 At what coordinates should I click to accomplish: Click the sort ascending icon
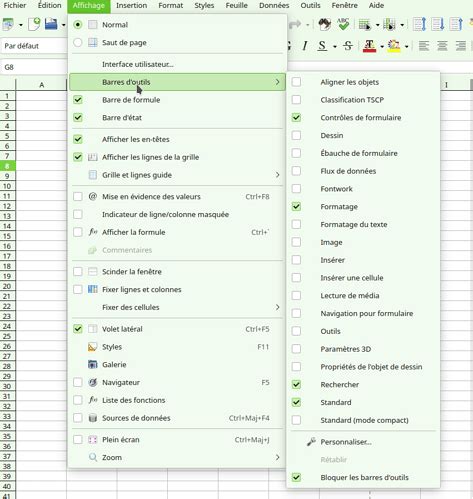pos(438,24)
